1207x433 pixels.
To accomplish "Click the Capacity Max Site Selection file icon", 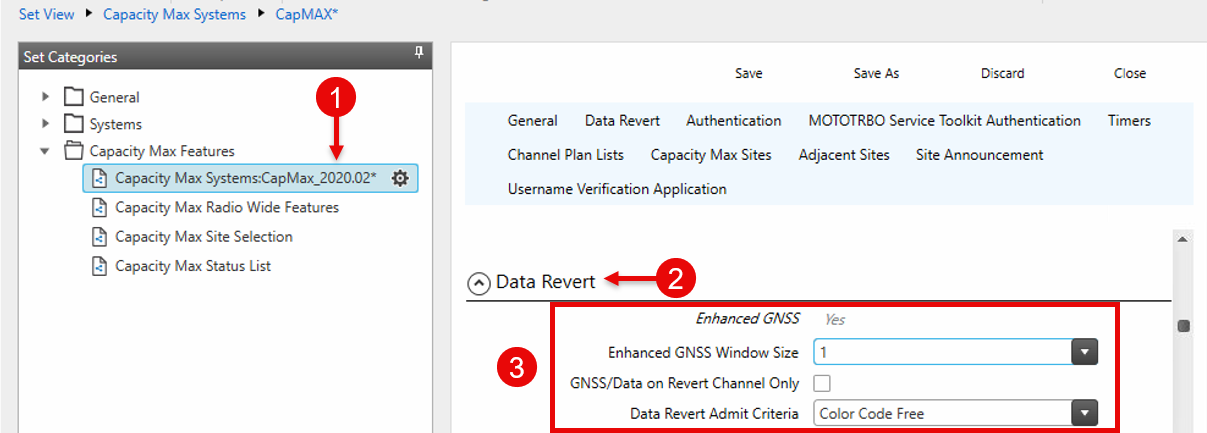I will click(99, 237).
